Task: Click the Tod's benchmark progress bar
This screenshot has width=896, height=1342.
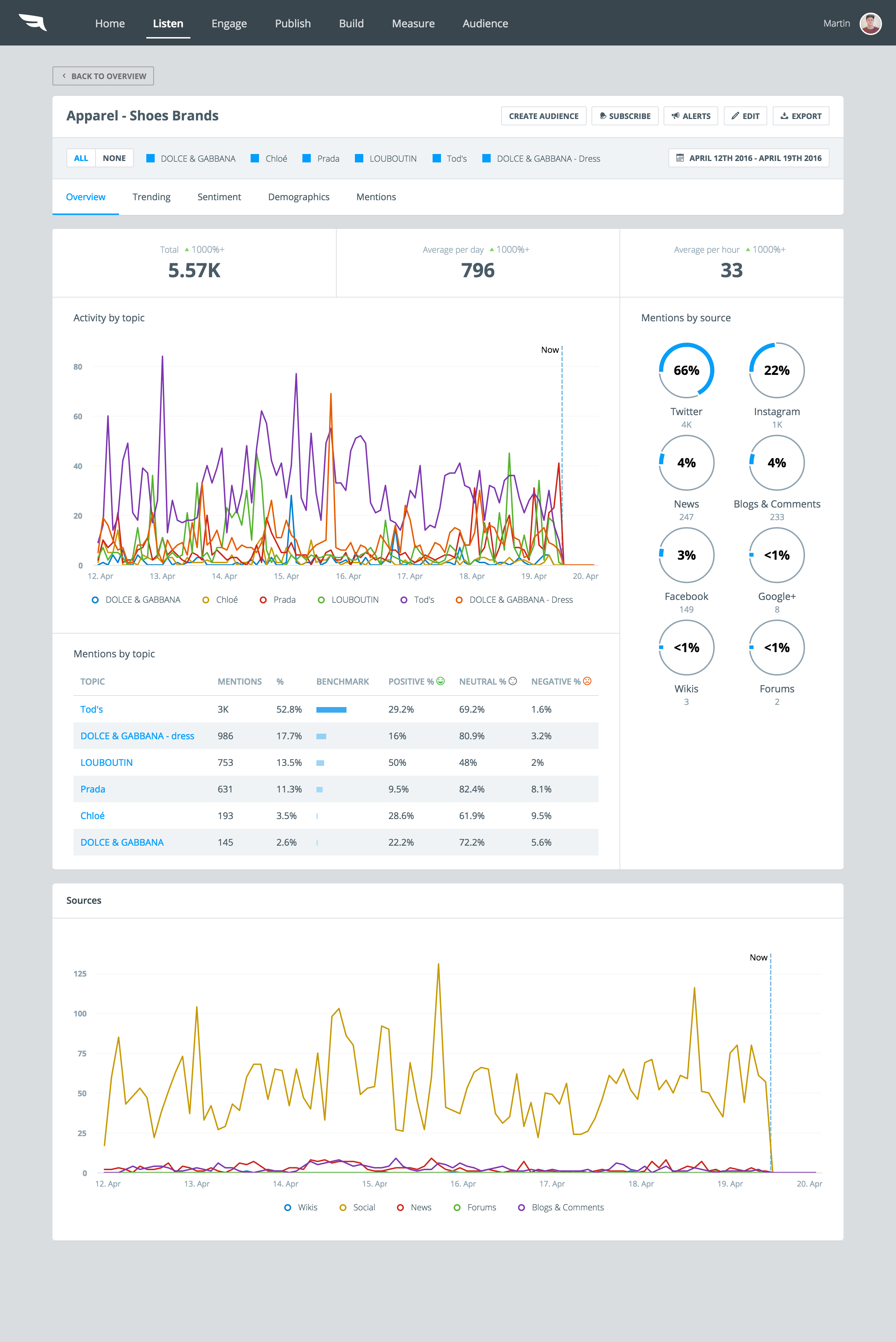Action: pos(331,710)
